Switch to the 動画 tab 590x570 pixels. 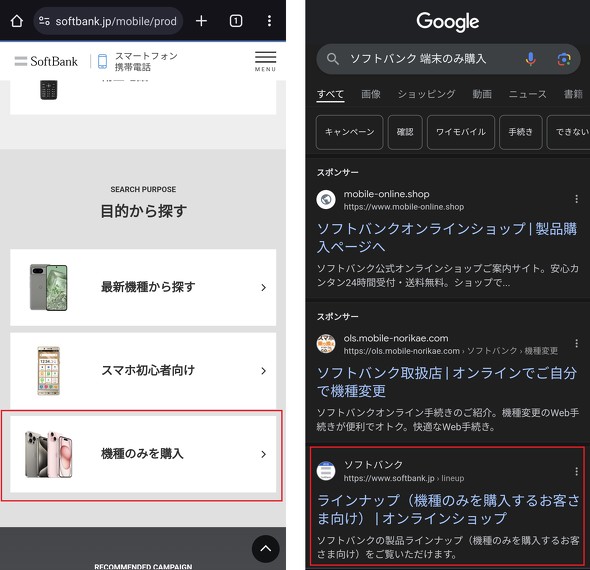482,94
